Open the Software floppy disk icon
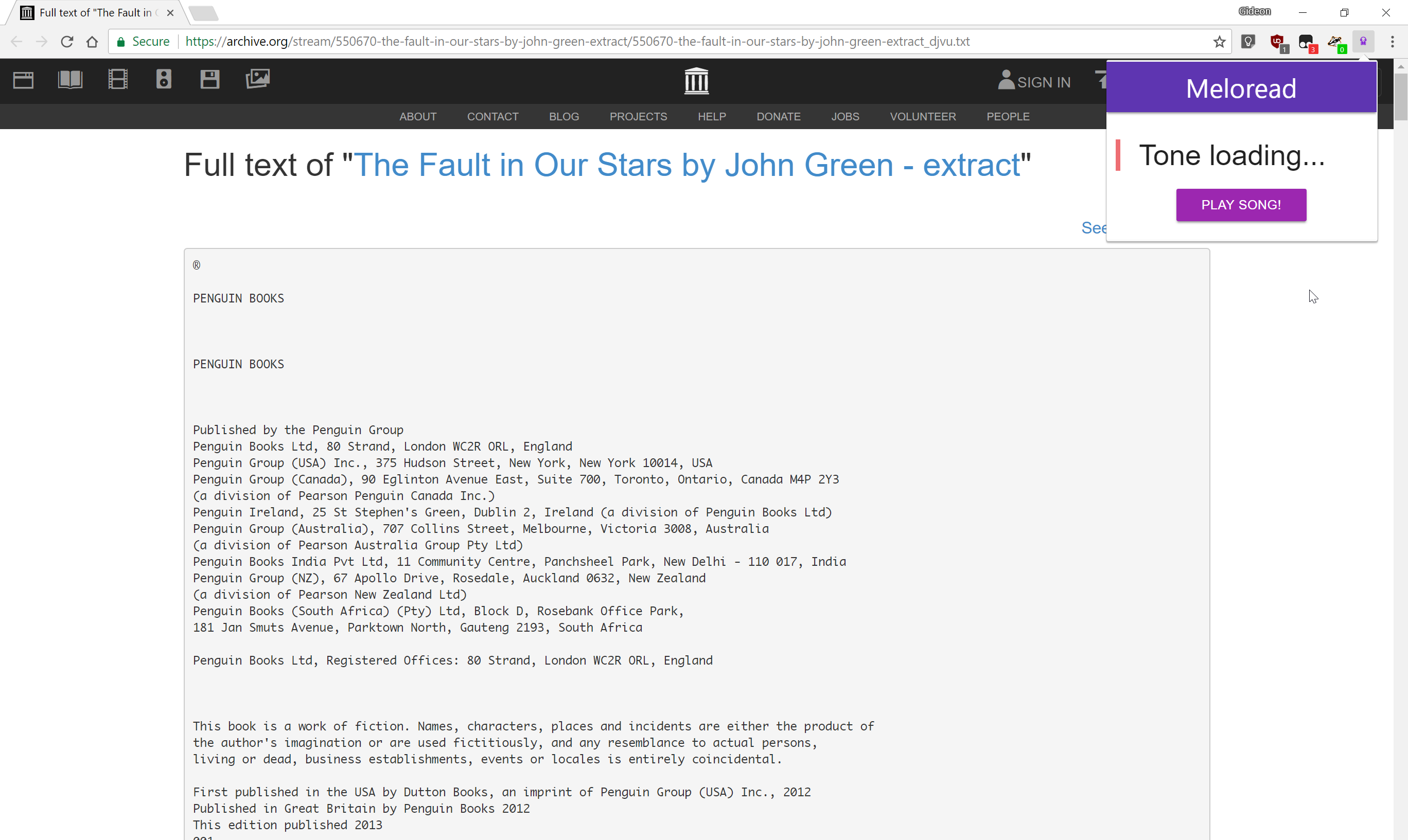This screenshot has height=840, width=1408. click(x=209, y=80)
